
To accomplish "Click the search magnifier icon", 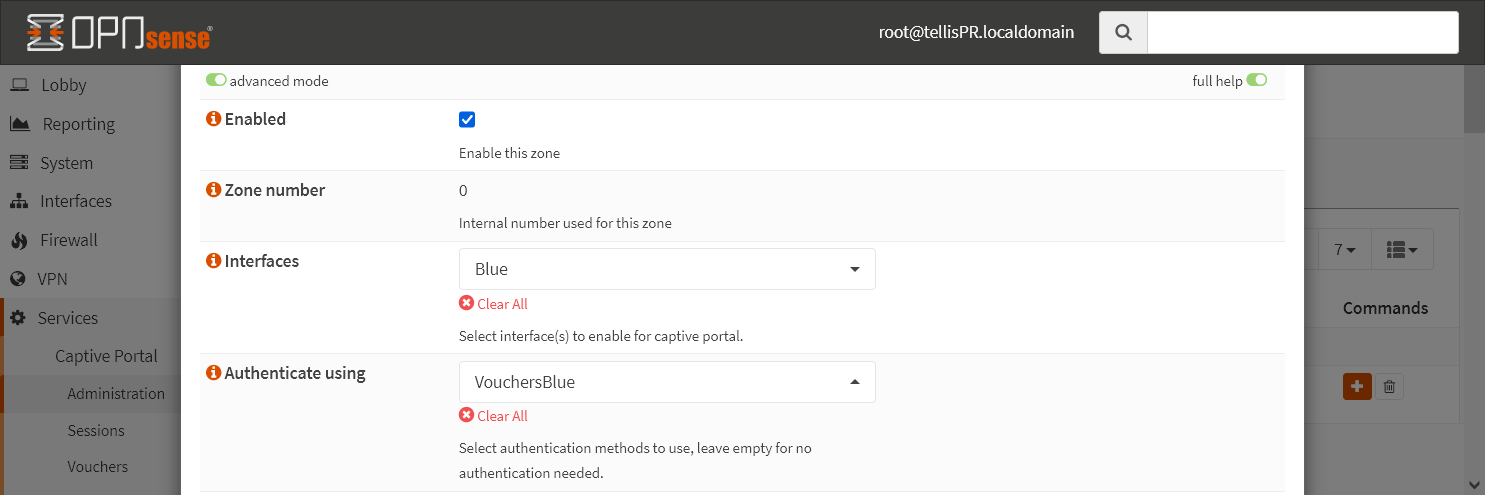I will click(x=1123, y=33).
